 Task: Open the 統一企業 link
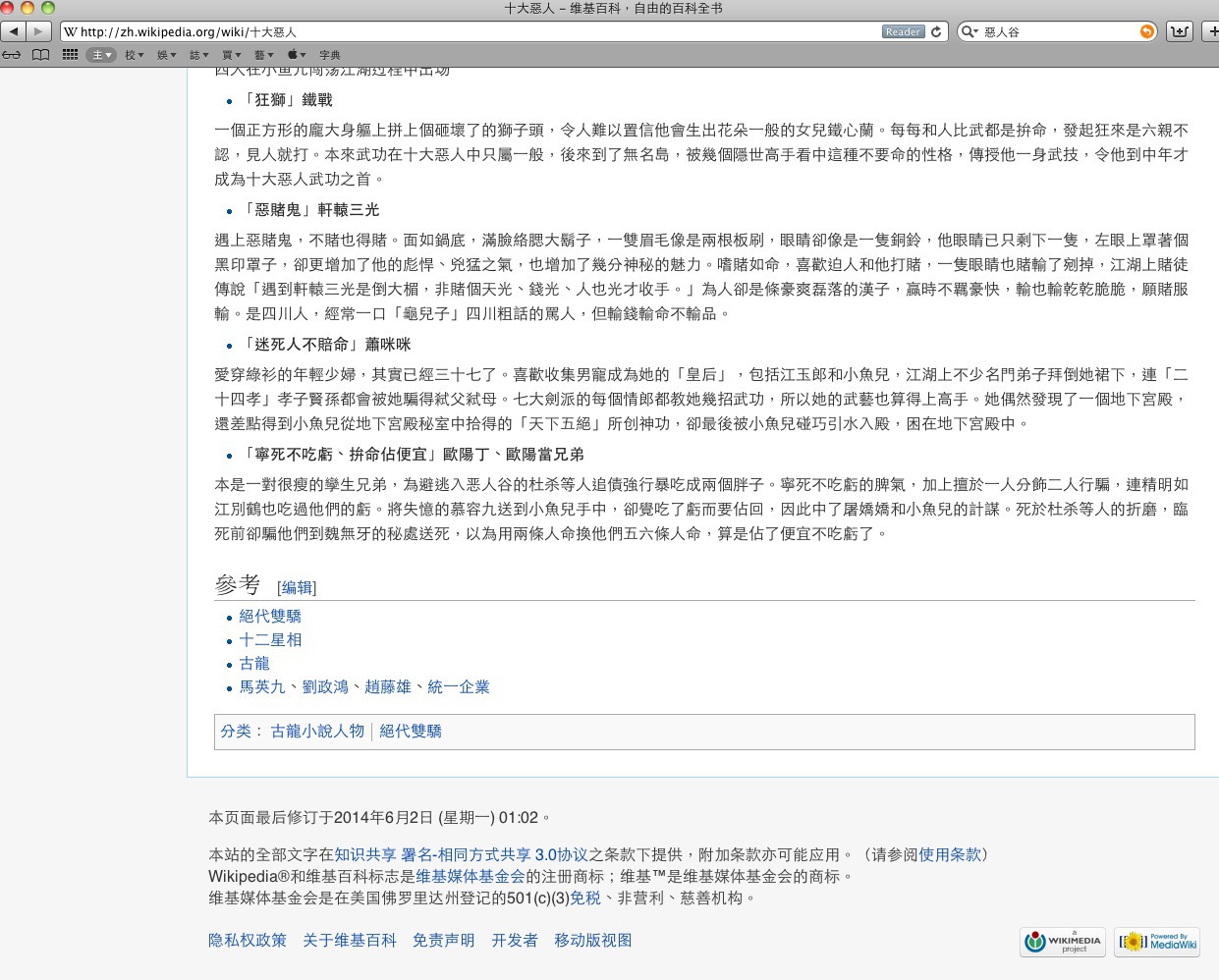point(459,686)
